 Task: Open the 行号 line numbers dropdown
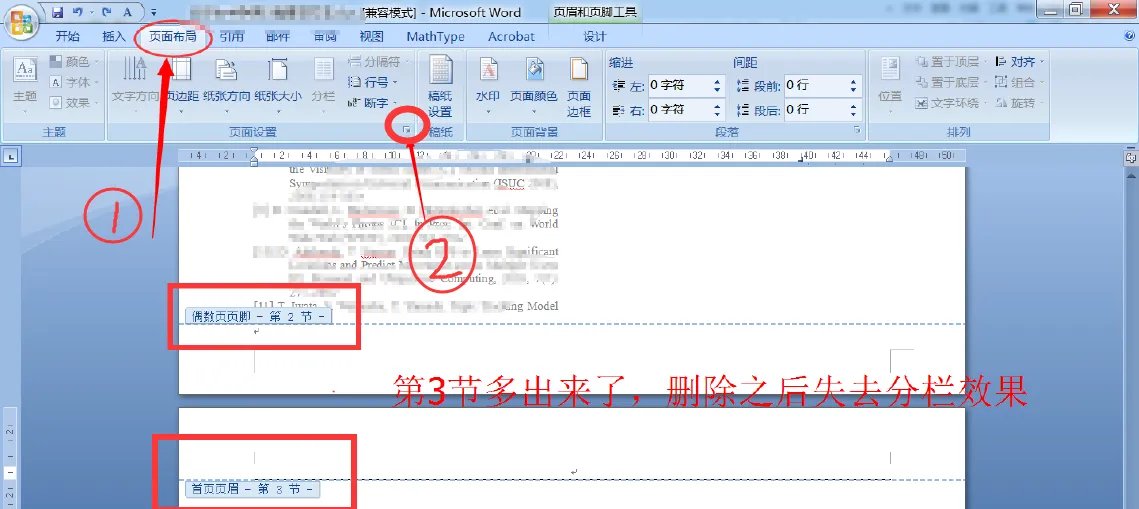[x=373, y=83]
